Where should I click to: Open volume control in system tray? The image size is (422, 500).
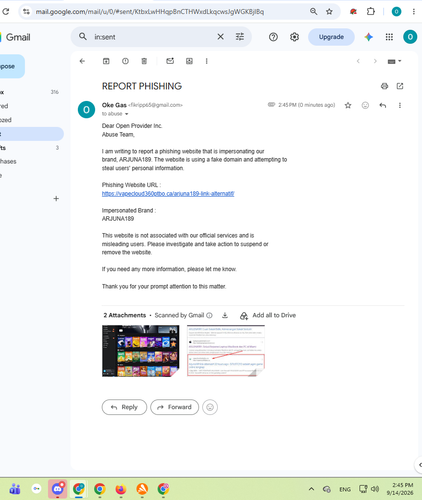(x=375, y=489)
